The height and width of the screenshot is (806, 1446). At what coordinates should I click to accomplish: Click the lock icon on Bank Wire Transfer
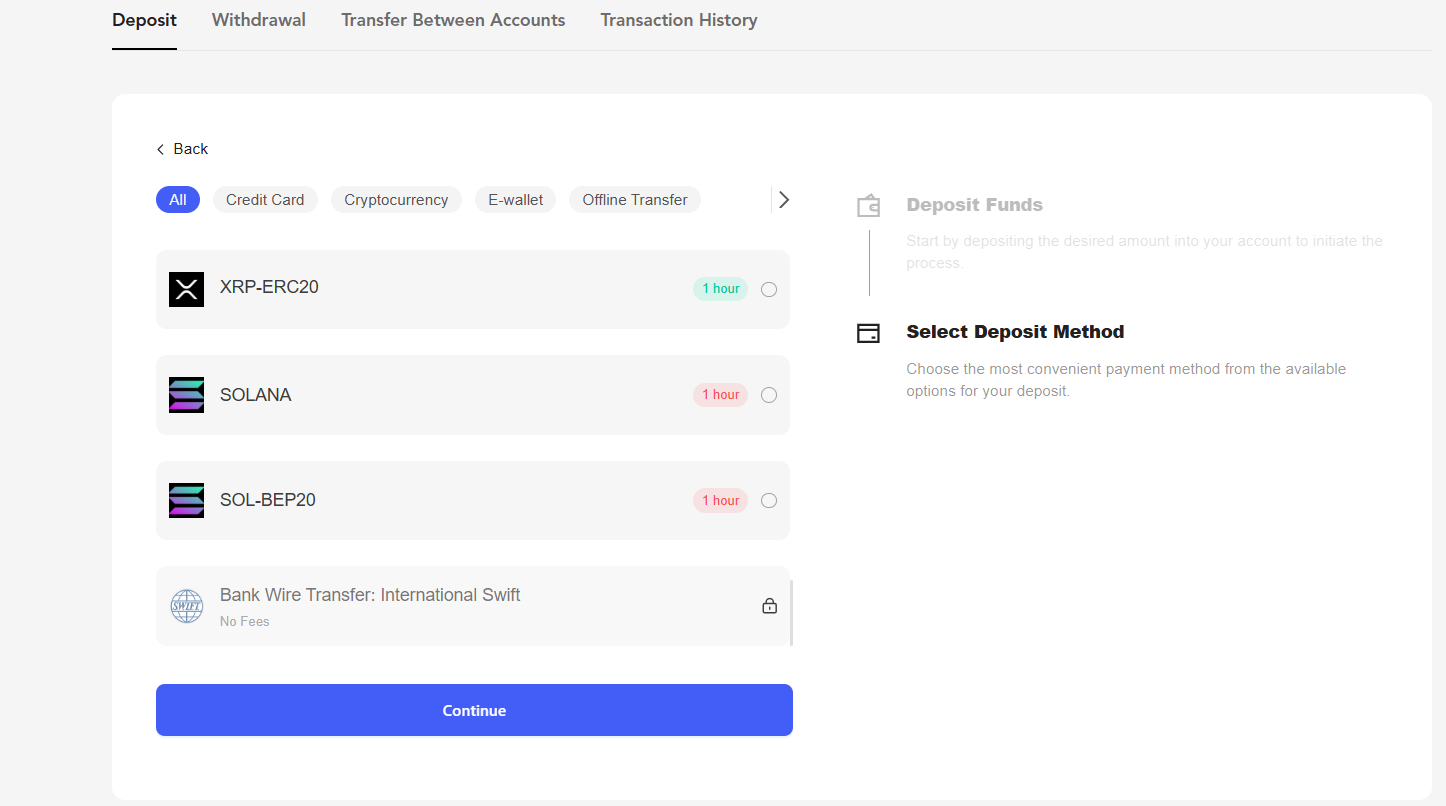tap(769, 606)
